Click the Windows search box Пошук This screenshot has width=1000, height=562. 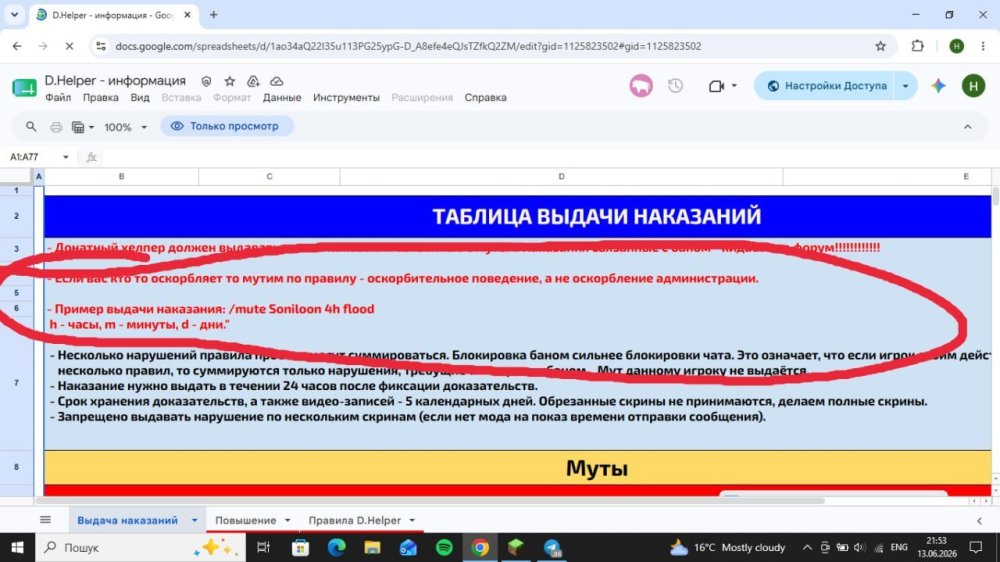140,547
